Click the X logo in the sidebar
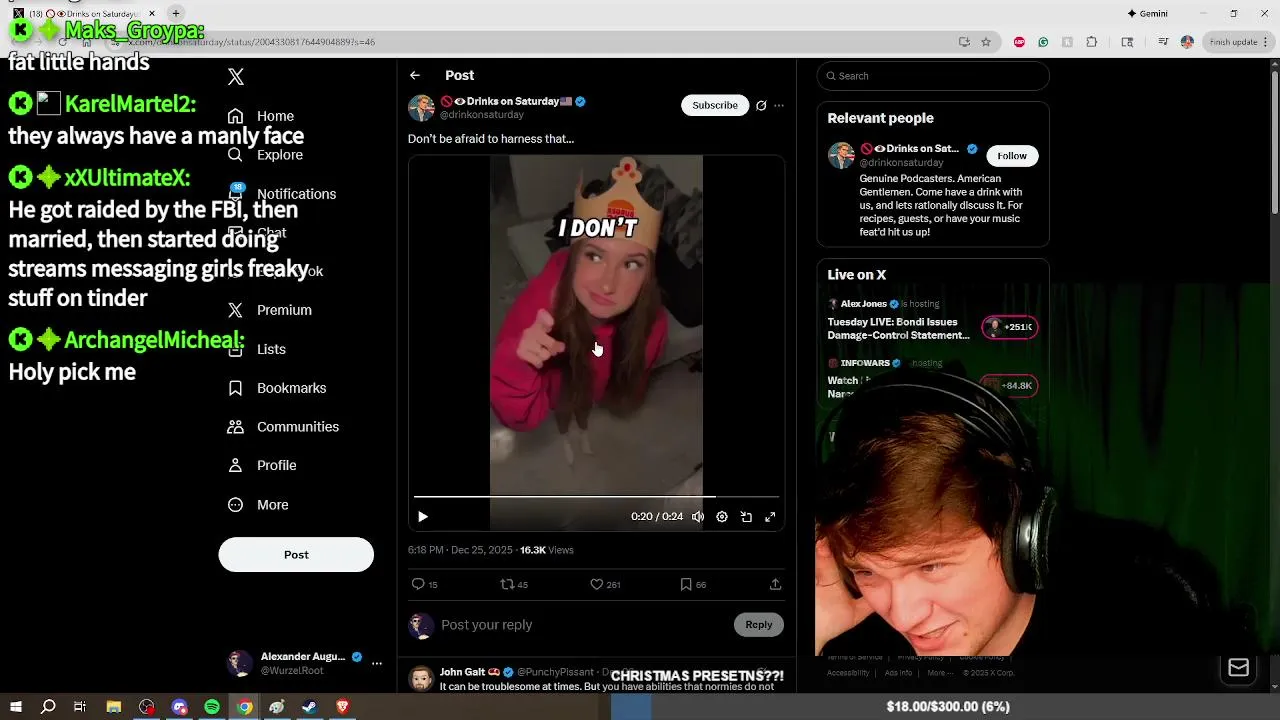 [236, 77]
